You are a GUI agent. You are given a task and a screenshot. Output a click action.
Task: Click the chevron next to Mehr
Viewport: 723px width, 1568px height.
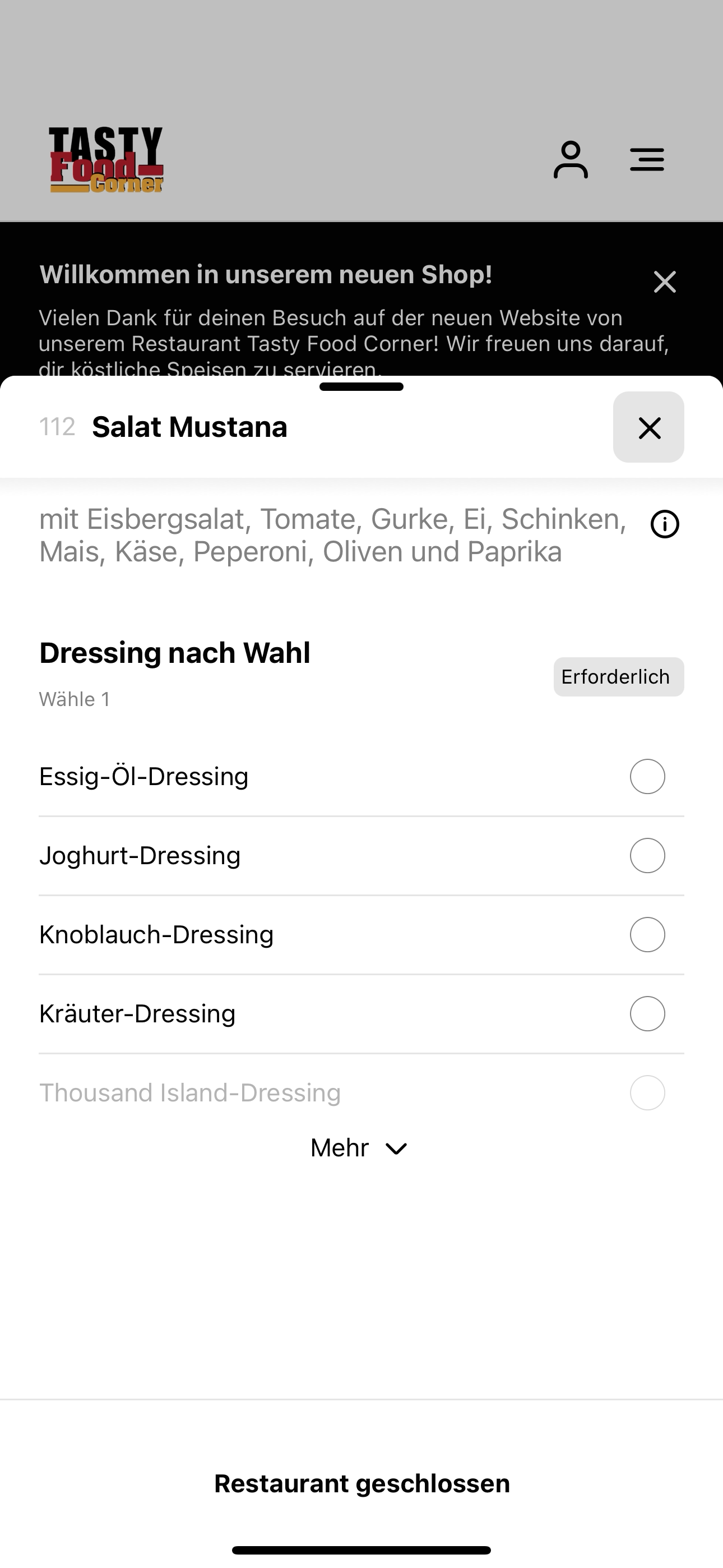click(396, 1149)
